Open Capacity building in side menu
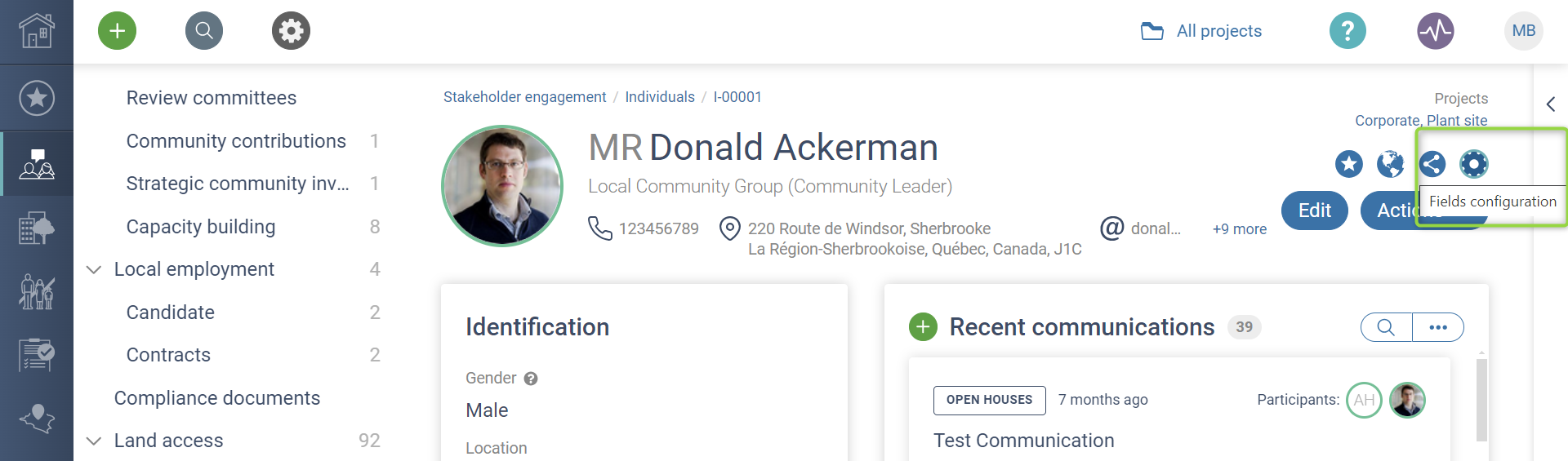The height and width of the screenshot is (461, 1568). tap(201, 227)
